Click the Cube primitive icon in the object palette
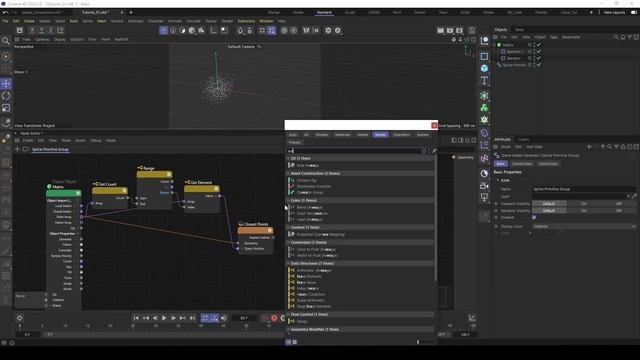Viewport: 640px width, 360px height. pos(484,68)
